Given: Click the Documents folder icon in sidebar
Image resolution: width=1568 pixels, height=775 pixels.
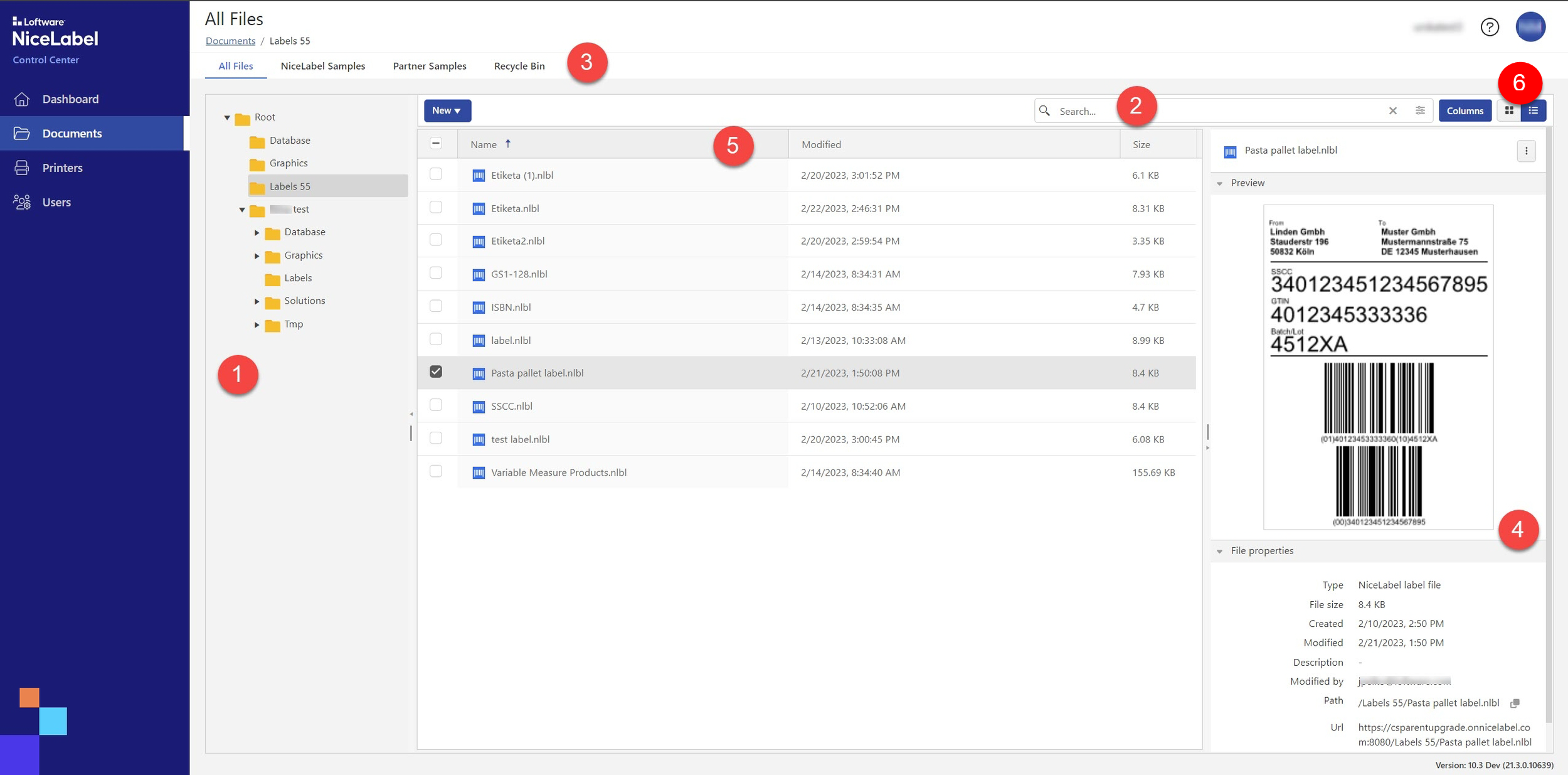Looking at the screenshot, I should (22, 133).
